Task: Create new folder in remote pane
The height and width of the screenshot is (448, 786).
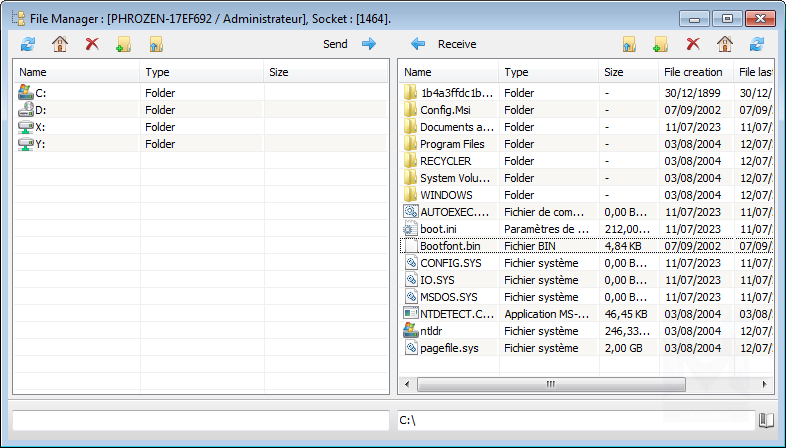Action: point(660,44)
